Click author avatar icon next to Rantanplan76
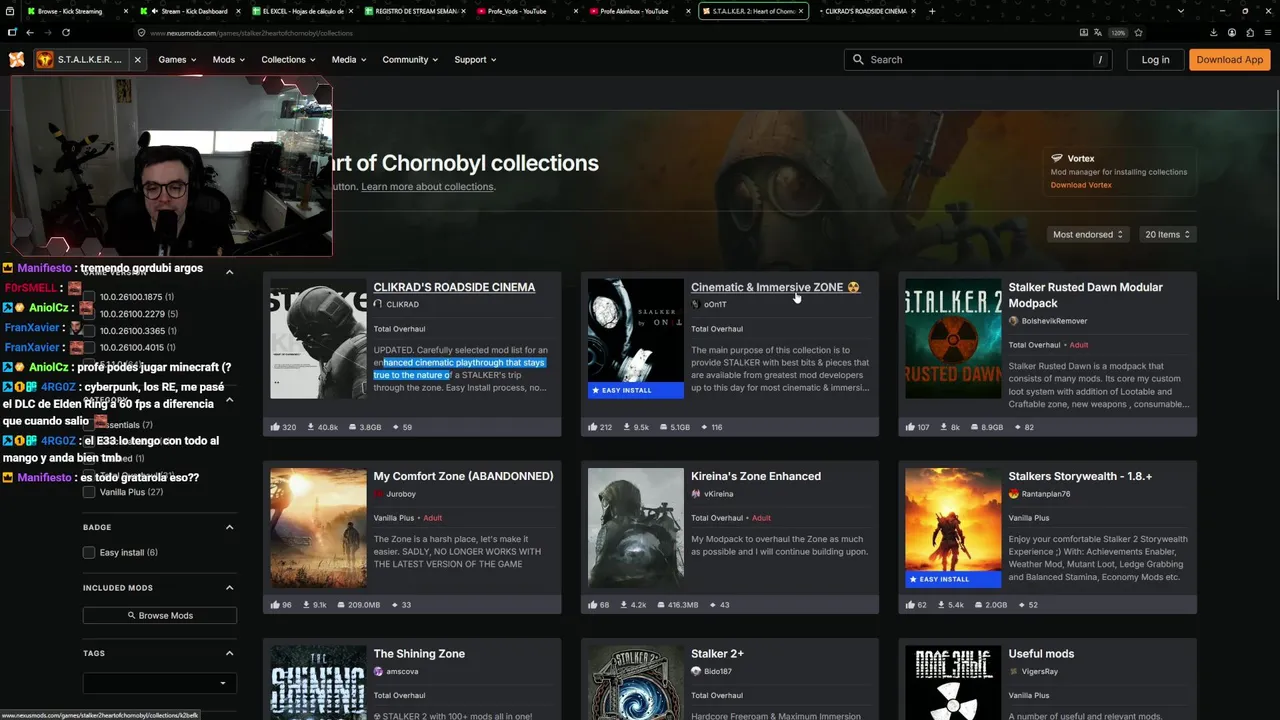 point(1013,494)
